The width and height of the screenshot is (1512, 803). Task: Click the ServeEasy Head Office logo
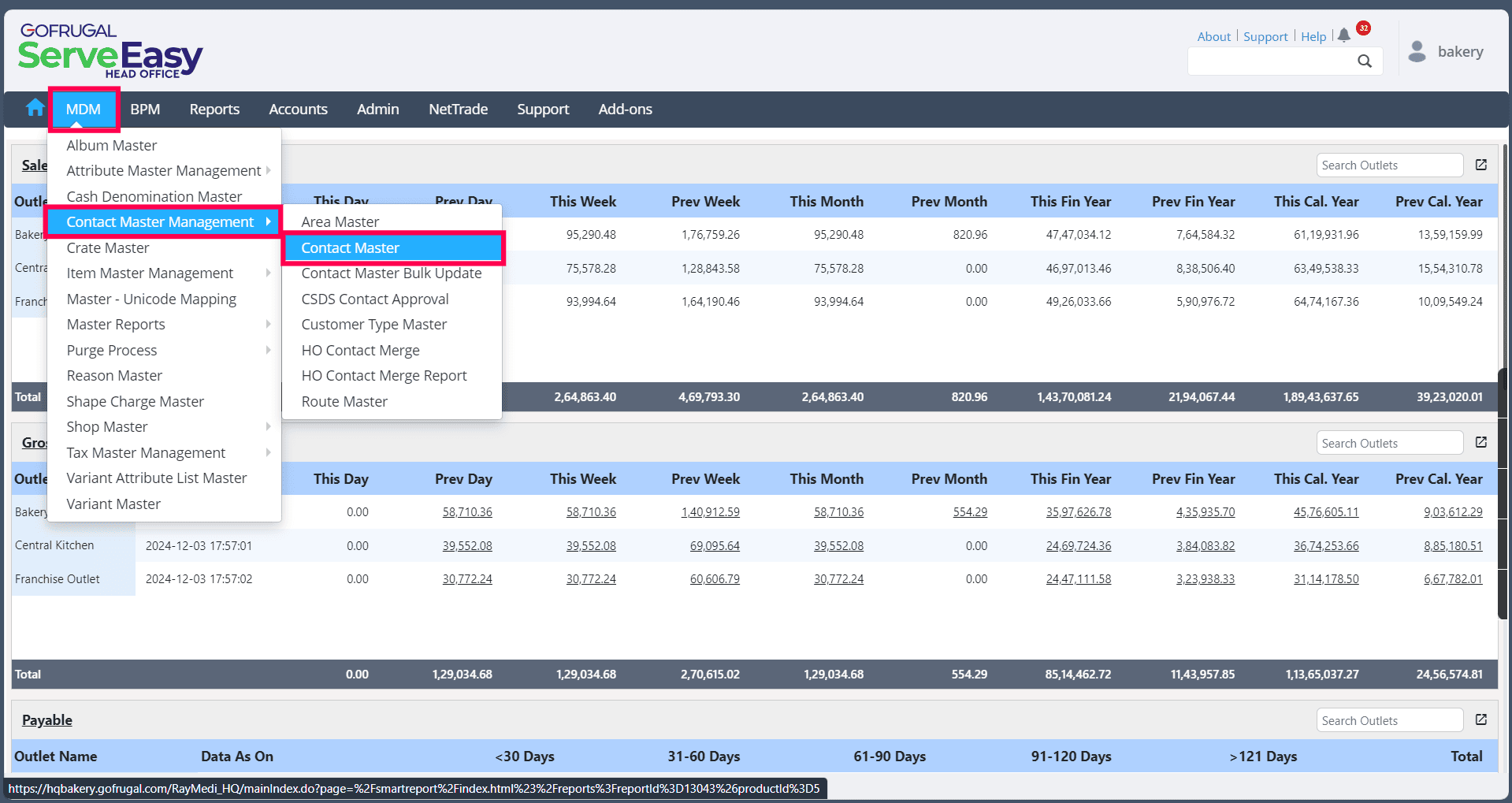(110, 52)
